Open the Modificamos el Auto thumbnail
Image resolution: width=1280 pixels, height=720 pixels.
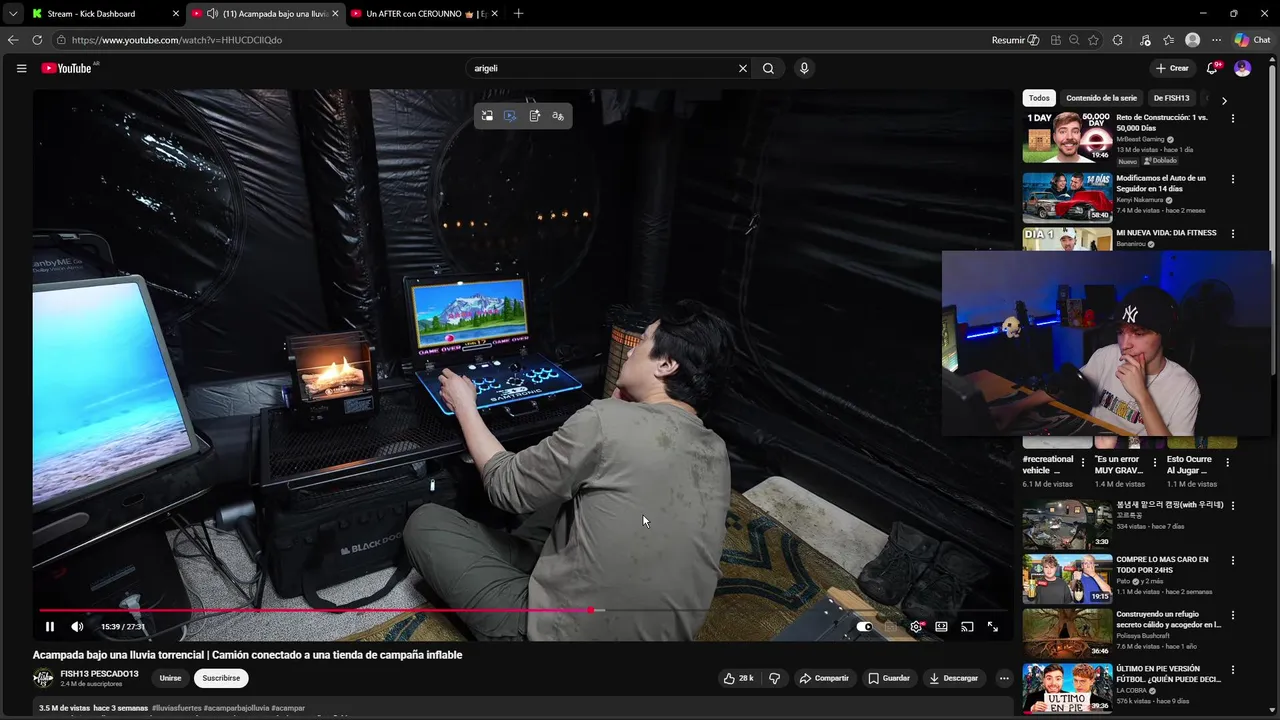[1067, 198]
